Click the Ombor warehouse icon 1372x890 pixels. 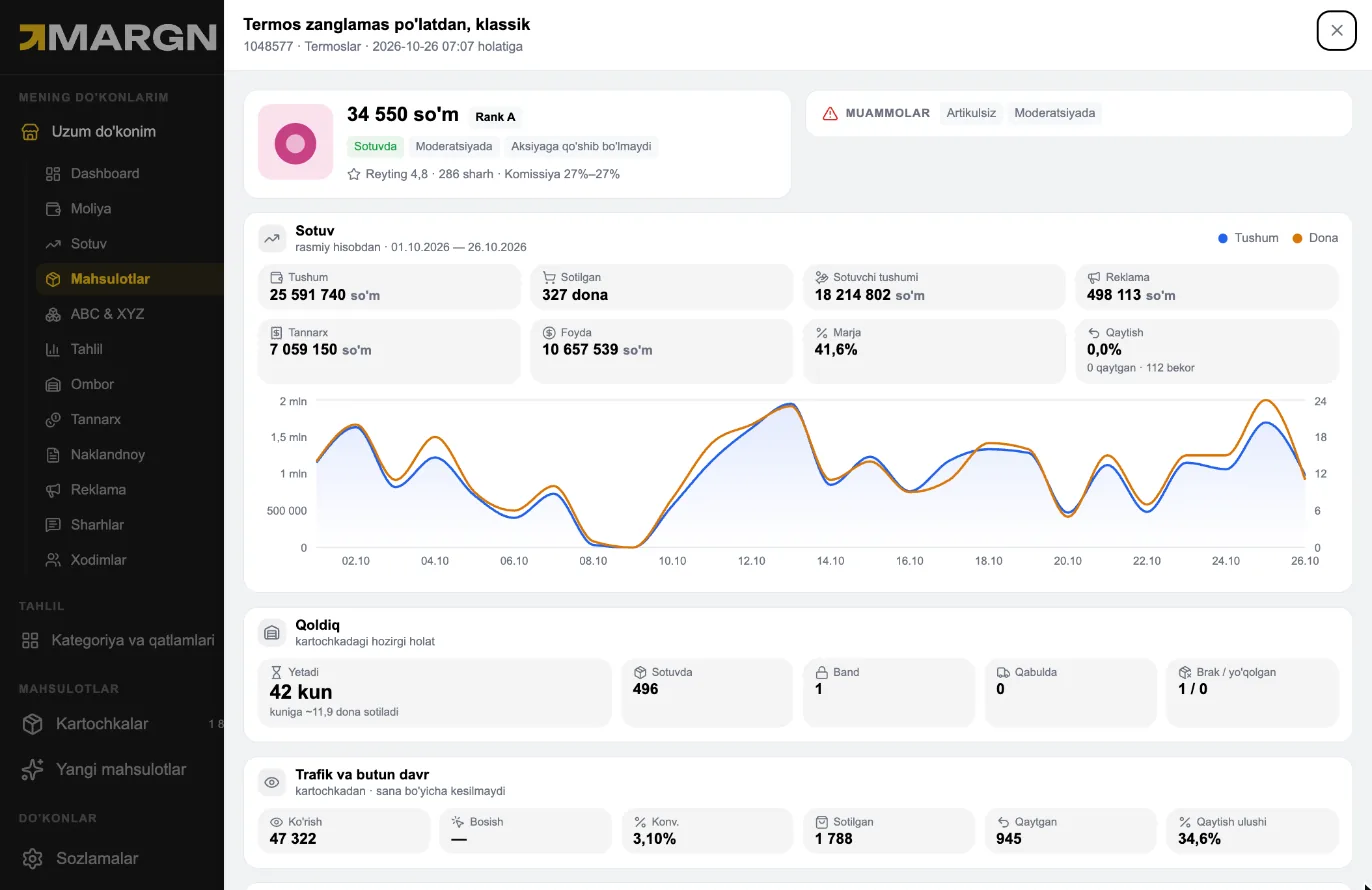53,384
